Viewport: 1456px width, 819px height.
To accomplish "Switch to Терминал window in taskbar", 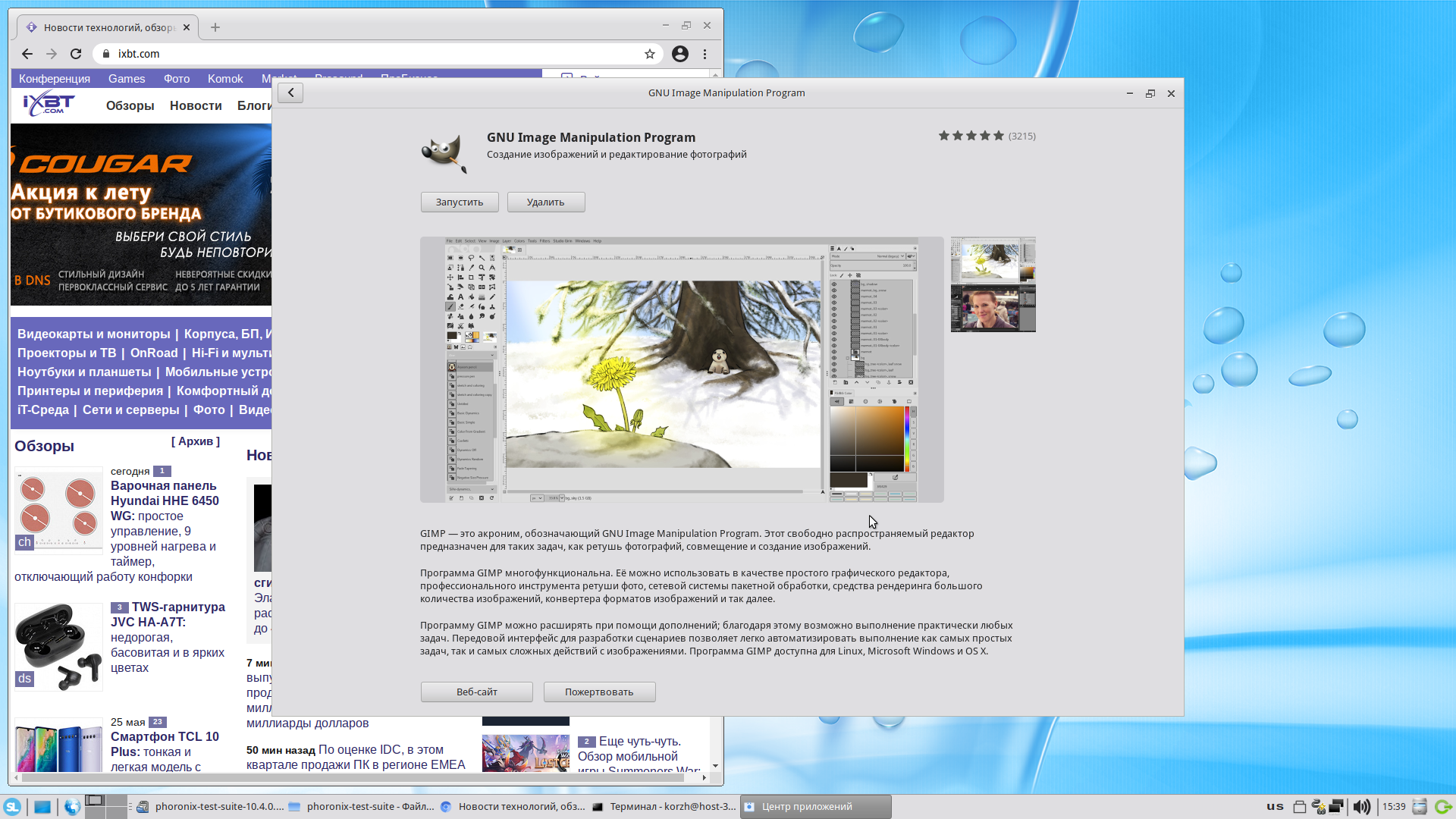I will point(664,806).
